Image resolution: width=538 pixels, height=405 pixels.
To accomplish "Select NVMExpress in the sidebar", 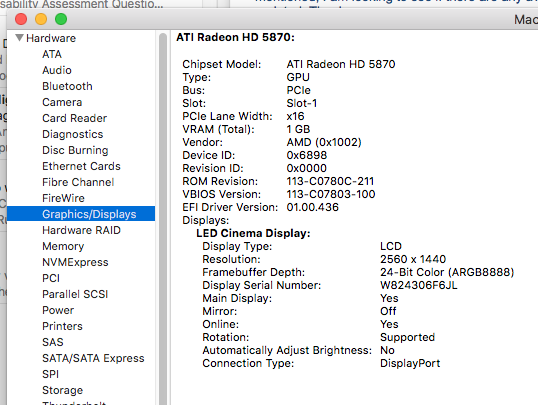I will 75,262.
